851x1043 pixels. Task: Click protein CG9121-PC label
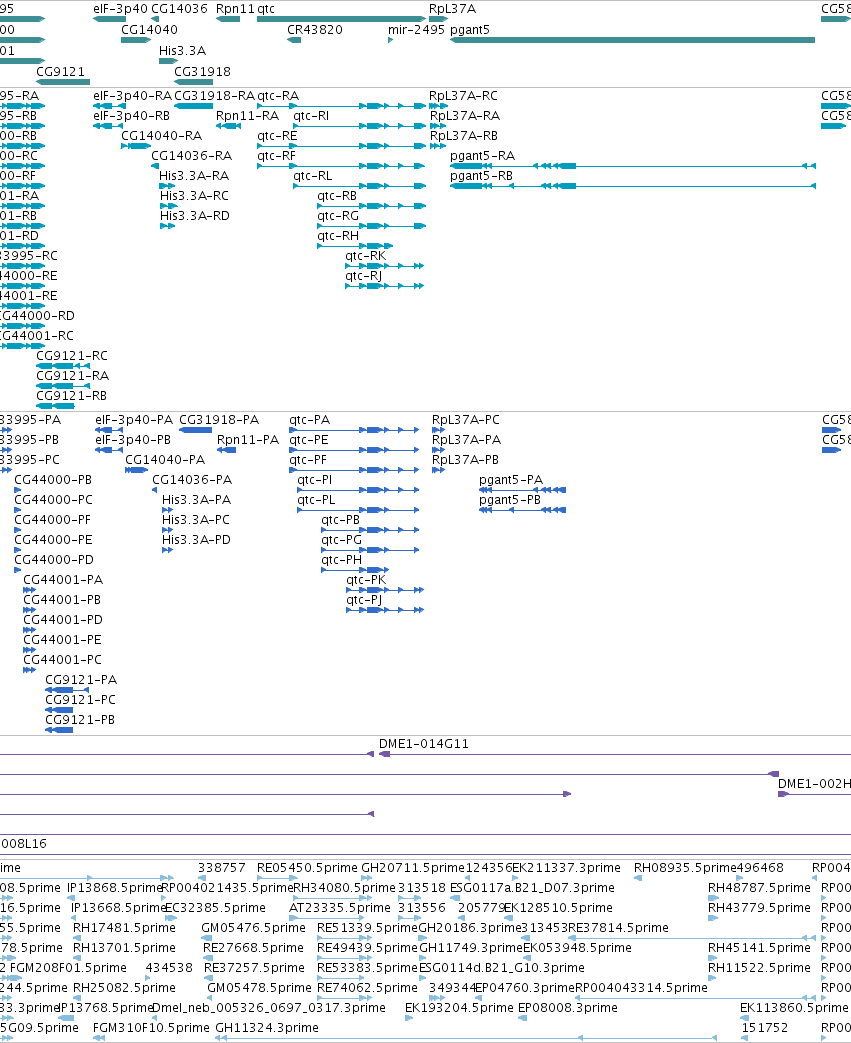(x=81, y=700)
